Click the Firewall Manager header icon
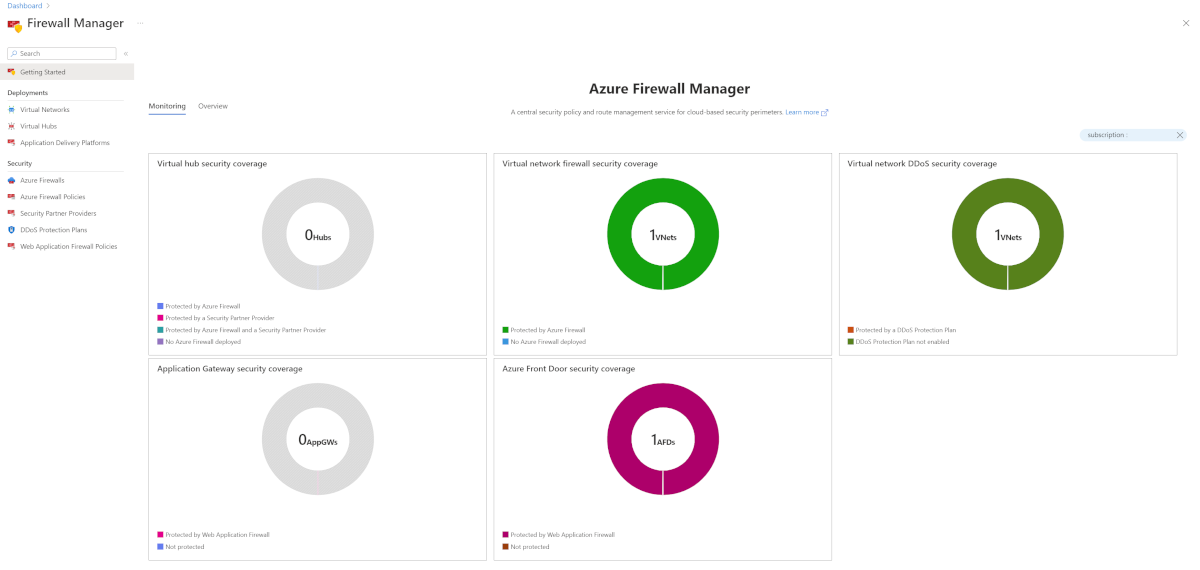The height and width of the screenshot is (570, 1200). coord(14,24)
